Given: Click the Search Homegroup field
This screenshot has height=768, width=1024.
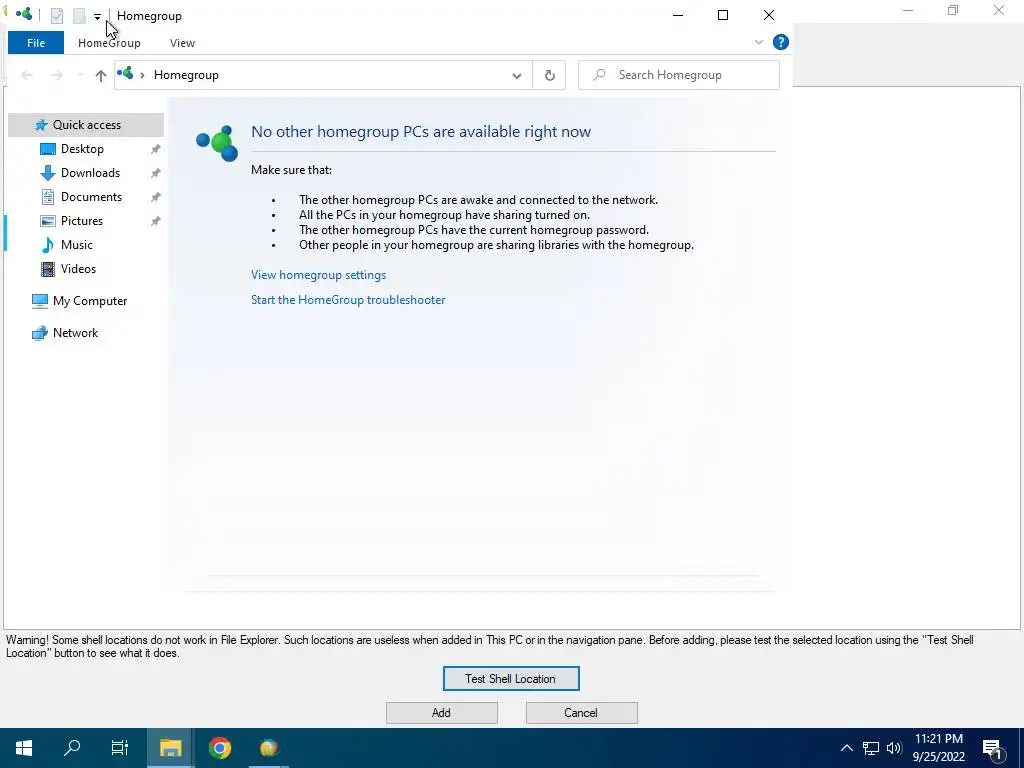Looking at the screenshot, I should (x=679, y=75).
